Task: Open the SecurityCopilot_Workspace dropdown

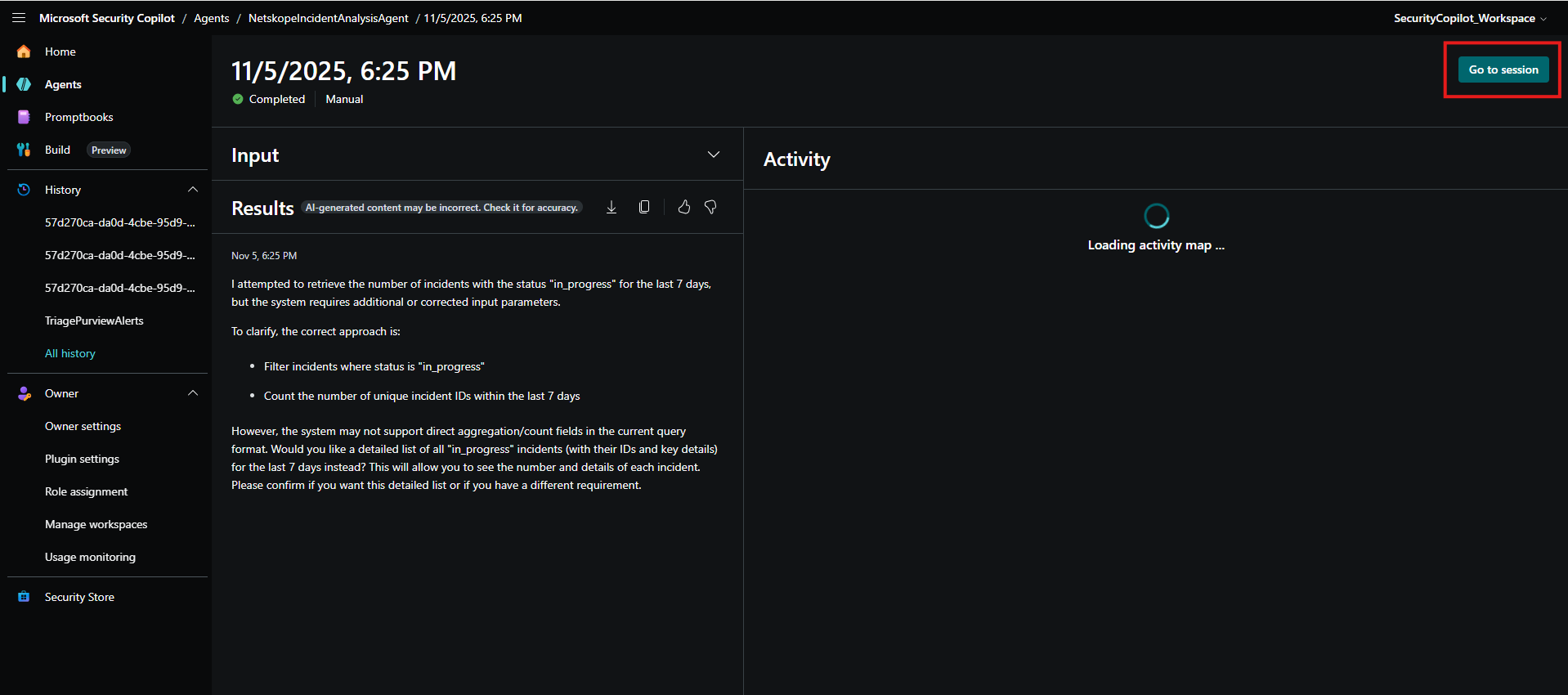Action: tap(1470, 18)
